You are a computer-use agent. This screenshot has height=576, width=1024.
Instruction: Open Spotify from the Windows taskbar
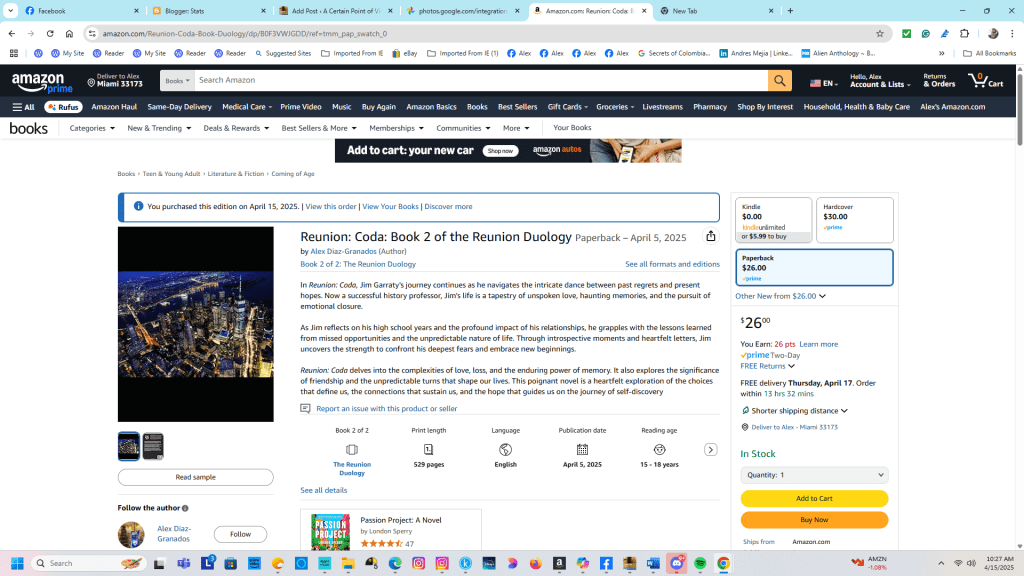tap(700, 563)
